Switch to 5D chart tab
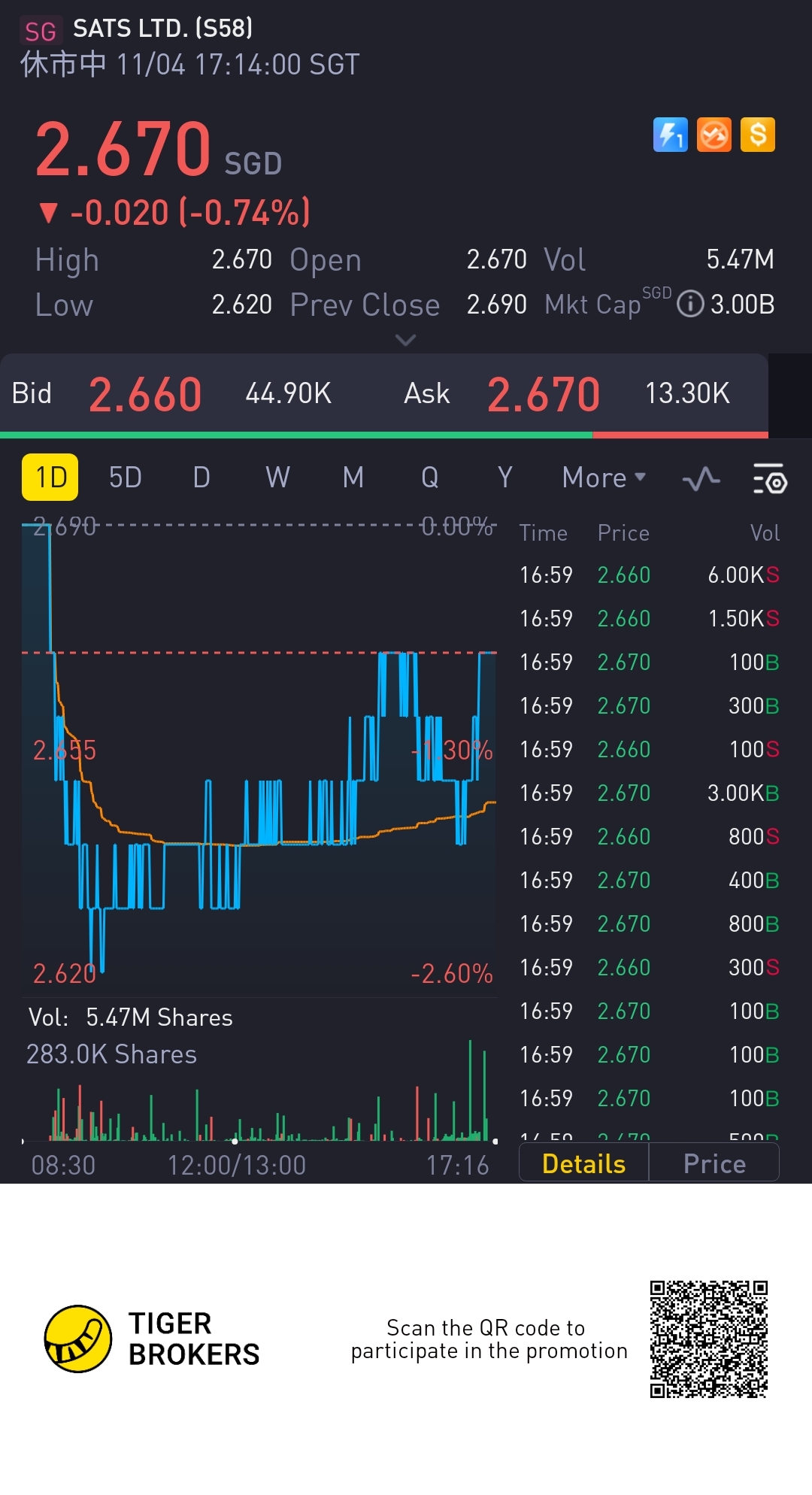 point(126,477)
